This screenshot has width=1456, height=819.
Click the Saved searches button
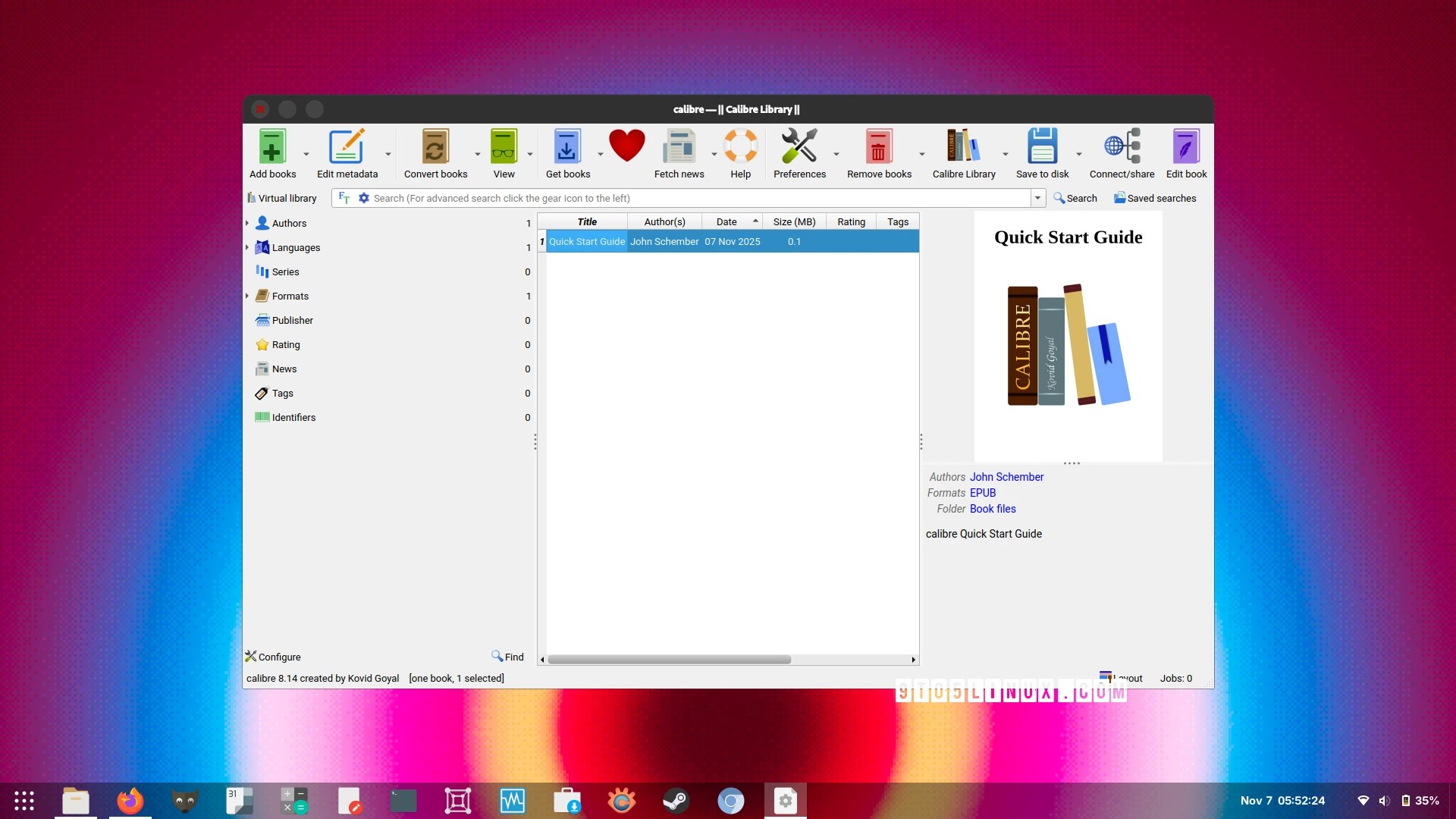tap(1155, 198)
